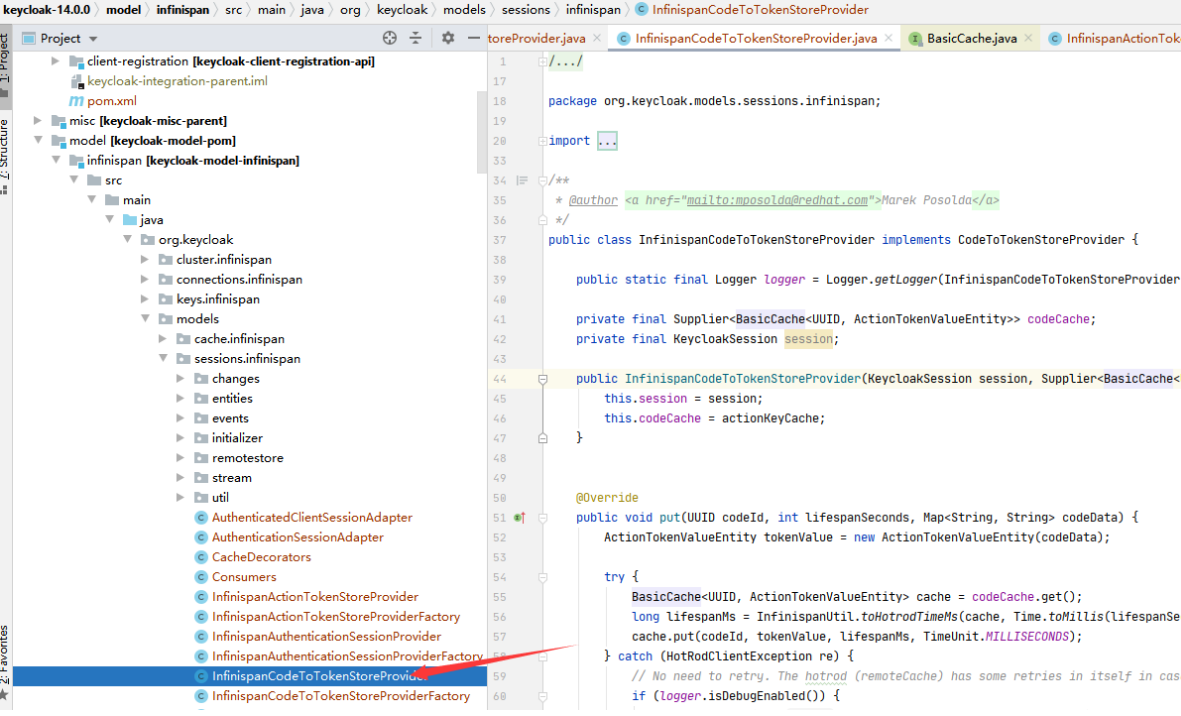Collapse the main folder
Screen dimensions: 1181x716
click(x=92, y=200)
